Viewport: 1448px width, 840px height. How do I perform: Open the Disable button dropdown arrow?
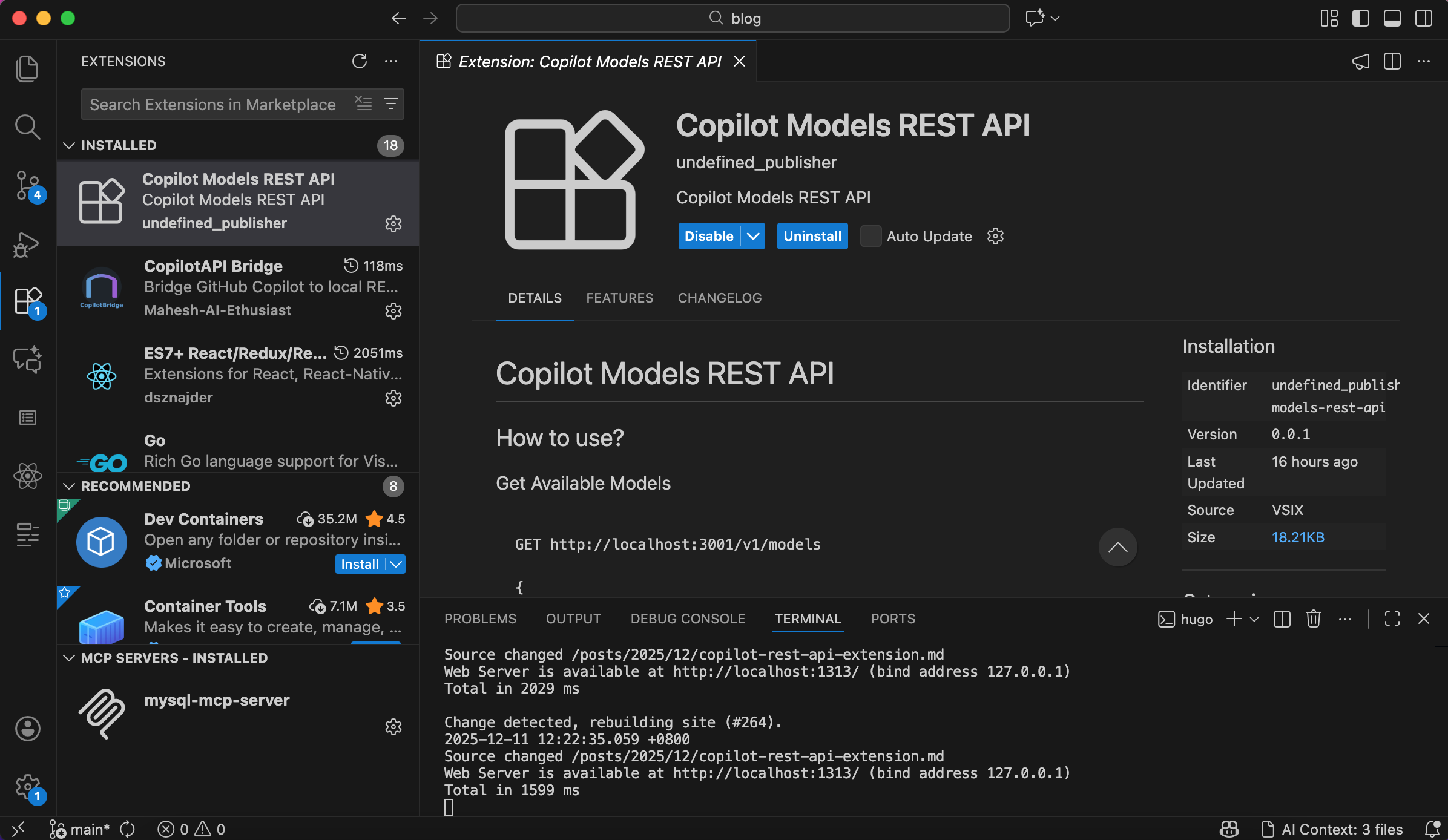coord(753,236)
